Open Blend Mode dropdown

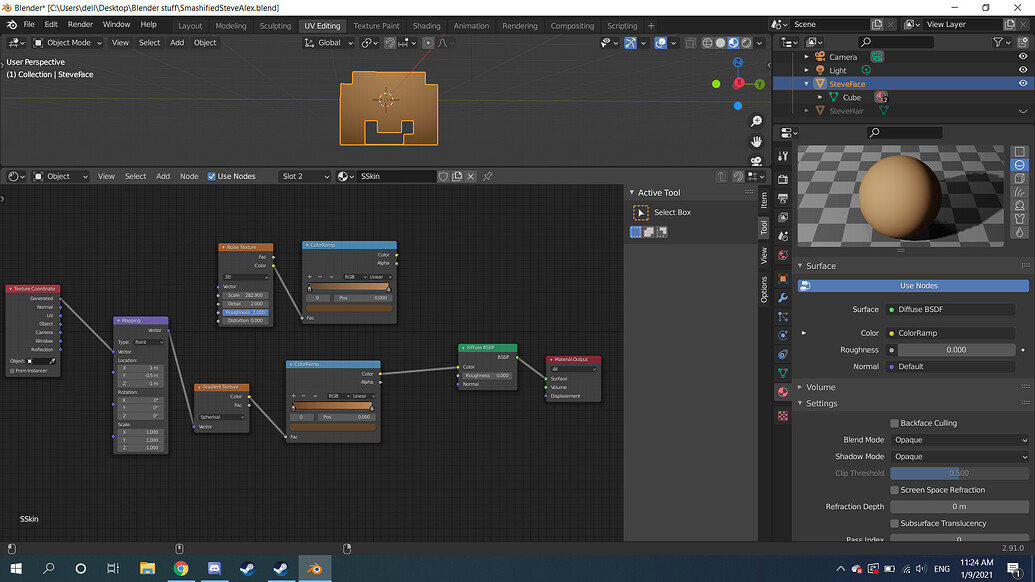pos(959,439)
